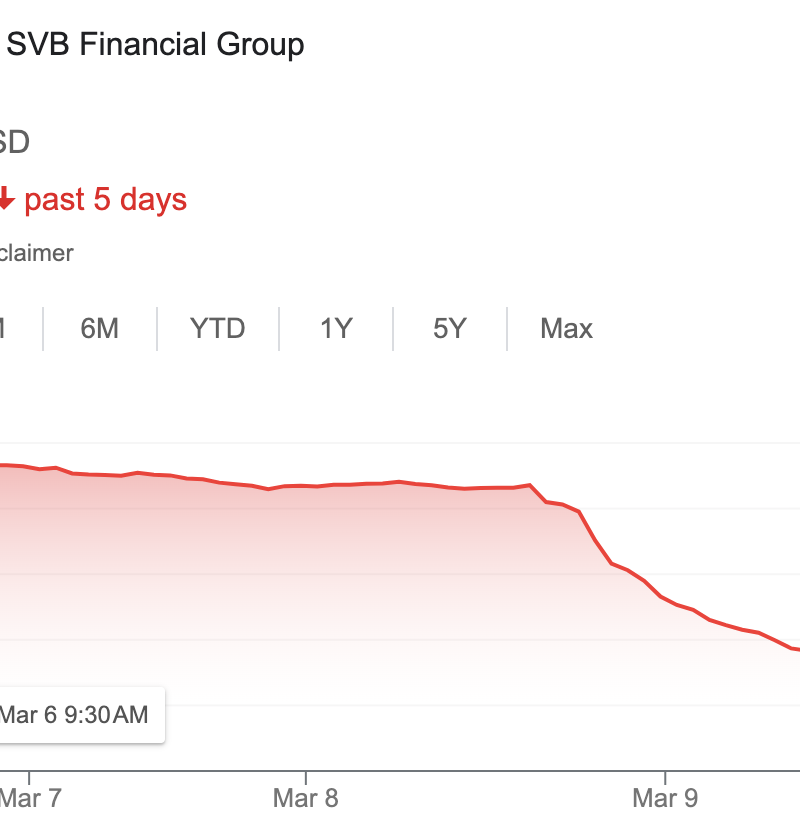Select the 6M time range tab
800x838 pixels.
(99, 328)
